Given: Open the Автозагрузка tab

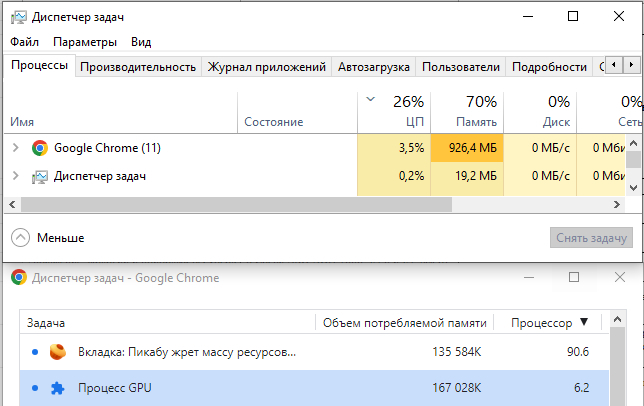Looking at the screenshot, I should (374, 67).
